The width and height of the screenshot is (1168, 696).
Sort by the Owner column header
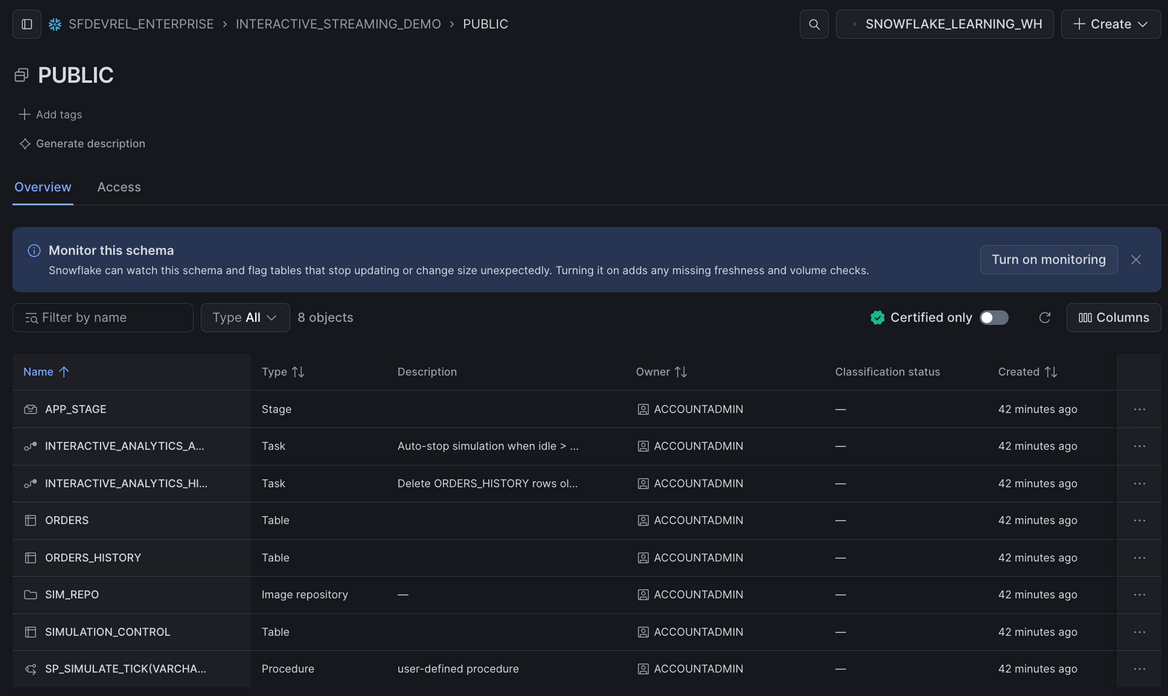(661, 372)
